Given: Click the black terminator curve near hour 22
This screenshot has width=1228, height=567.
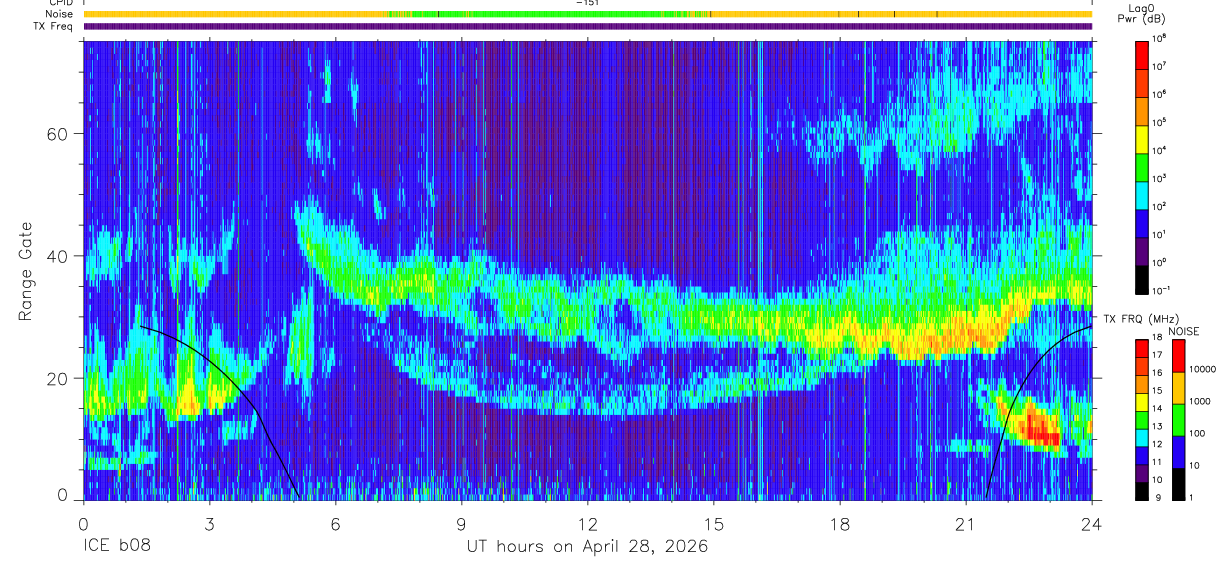Looking at the screenshot, I should click(1016, 395).
